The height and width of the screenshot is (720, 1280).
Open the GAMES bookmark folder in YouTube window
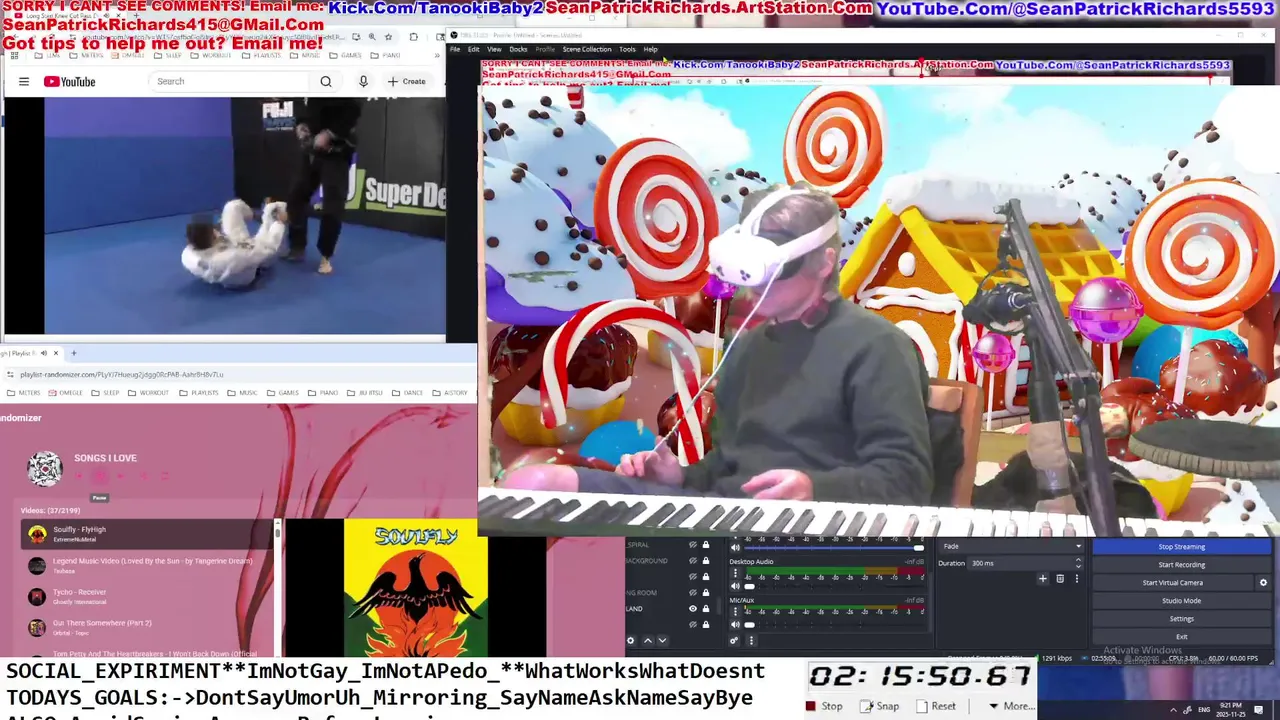(345, 55)
